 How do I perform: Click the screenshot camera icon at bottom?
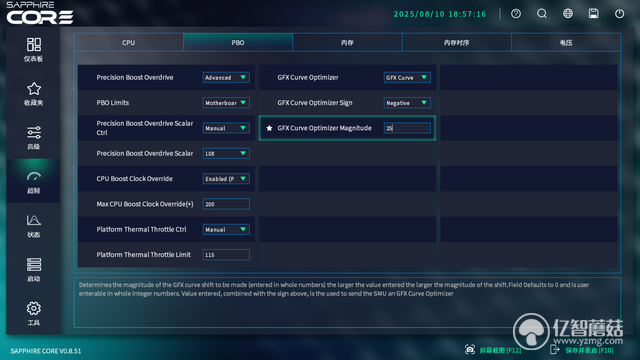click(x=470, y=350)
